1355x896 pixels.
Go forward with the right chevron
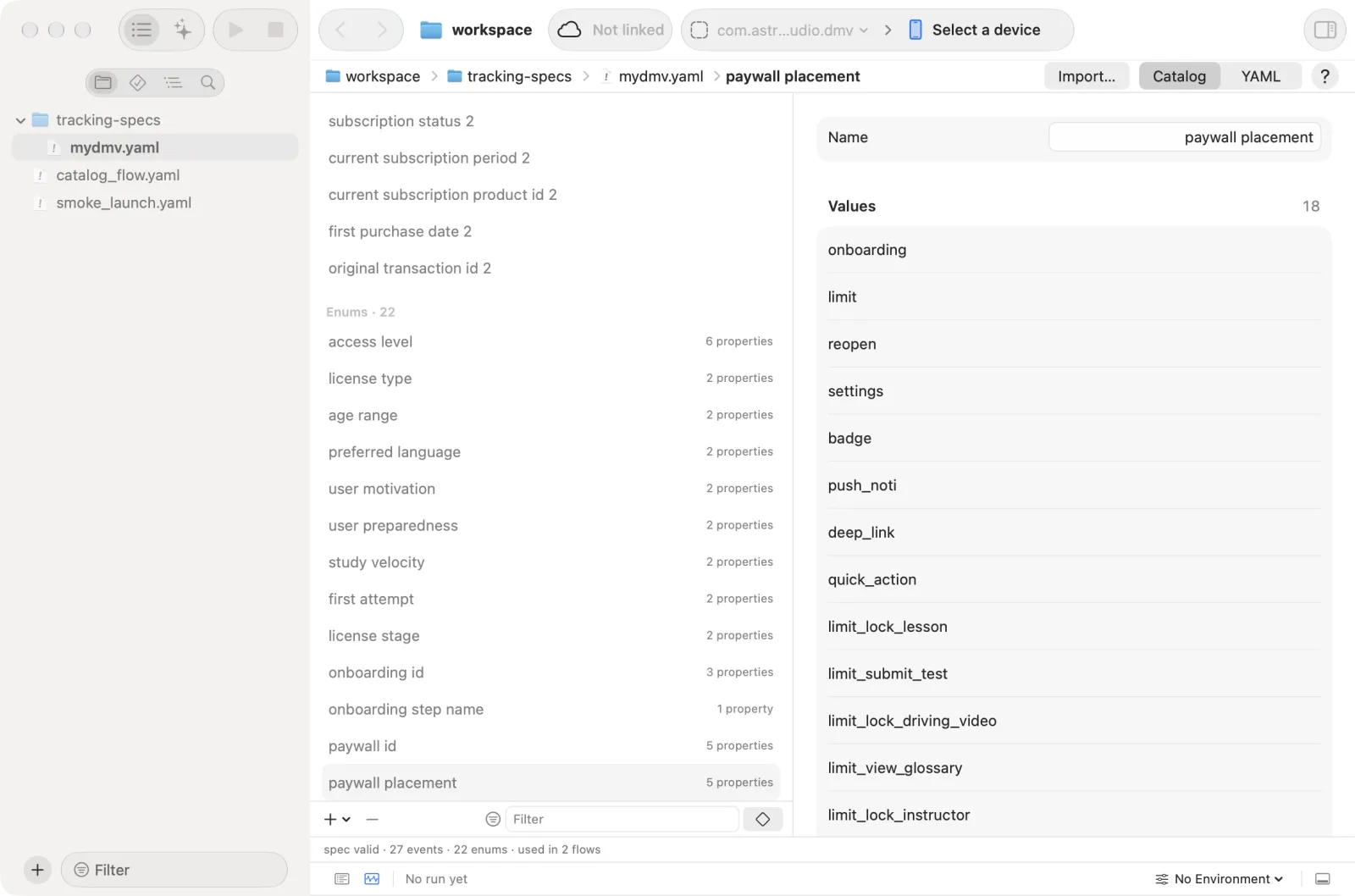(x=382, y=30)
